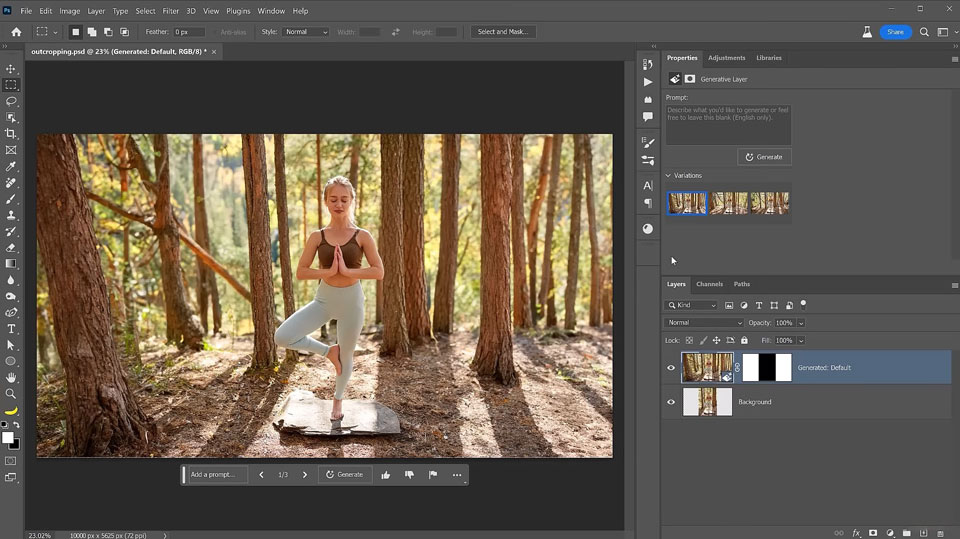Open the search magnifier in top bar

click(924, 32)
